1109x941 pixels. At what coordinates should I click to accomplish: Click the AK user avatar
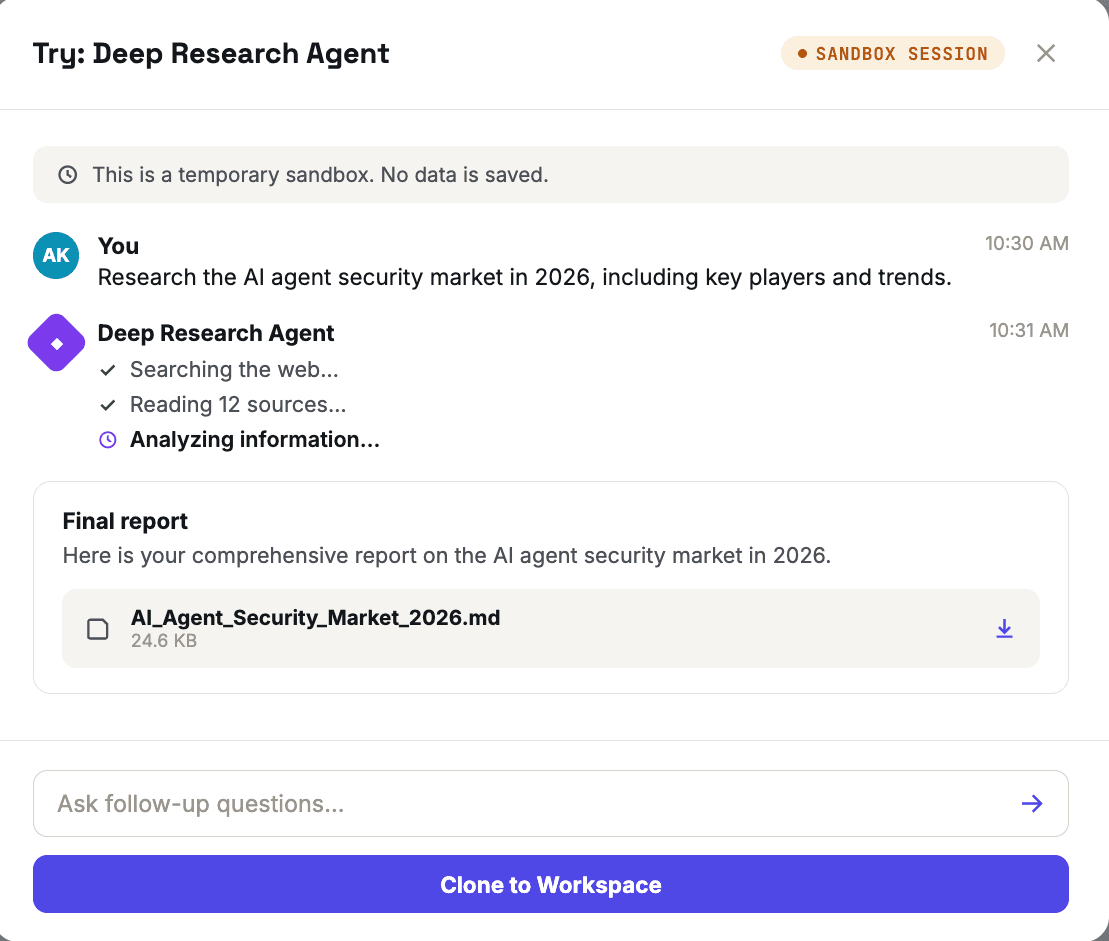[56, 255]
